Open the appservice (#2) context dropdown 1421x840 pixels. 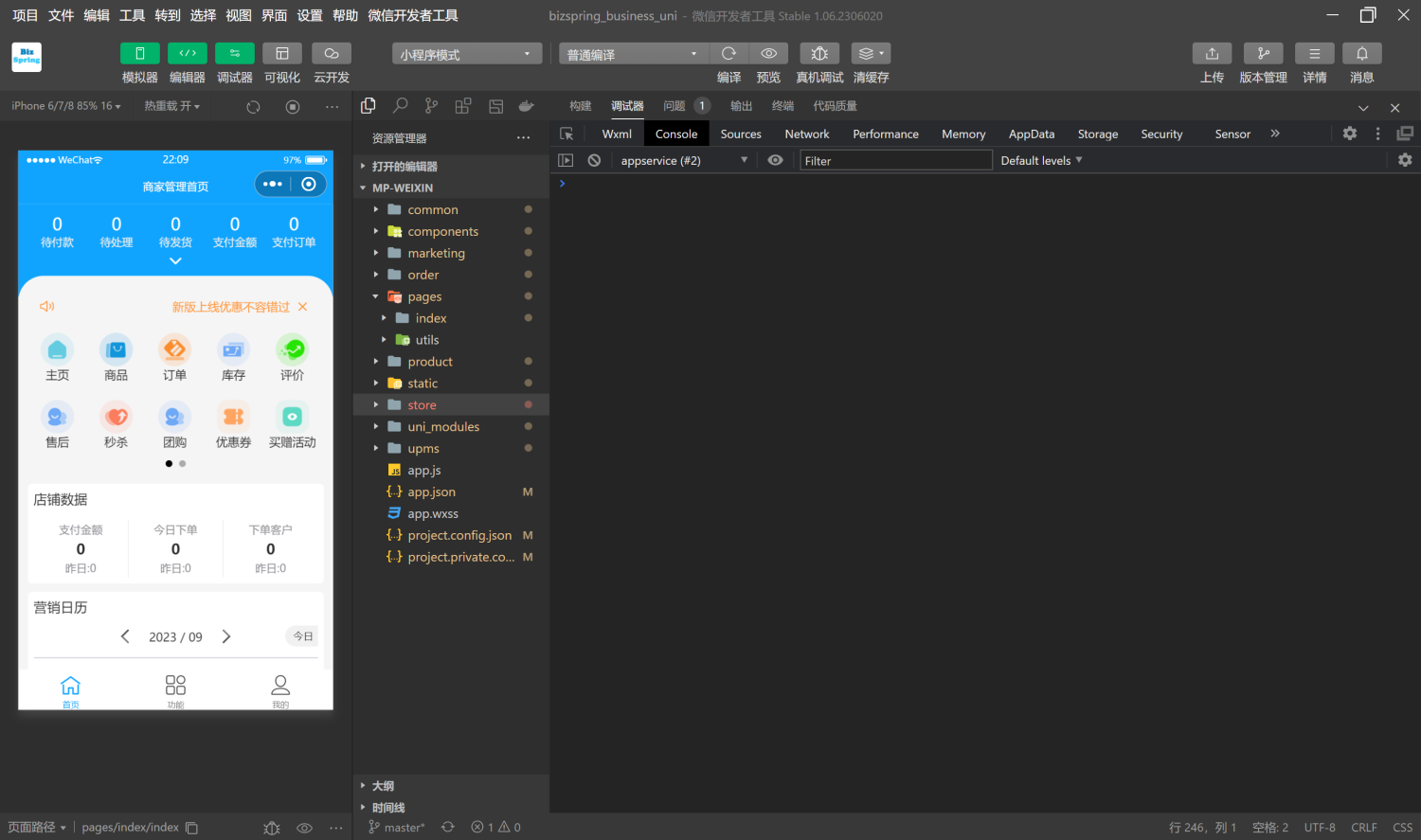(684, 160)
